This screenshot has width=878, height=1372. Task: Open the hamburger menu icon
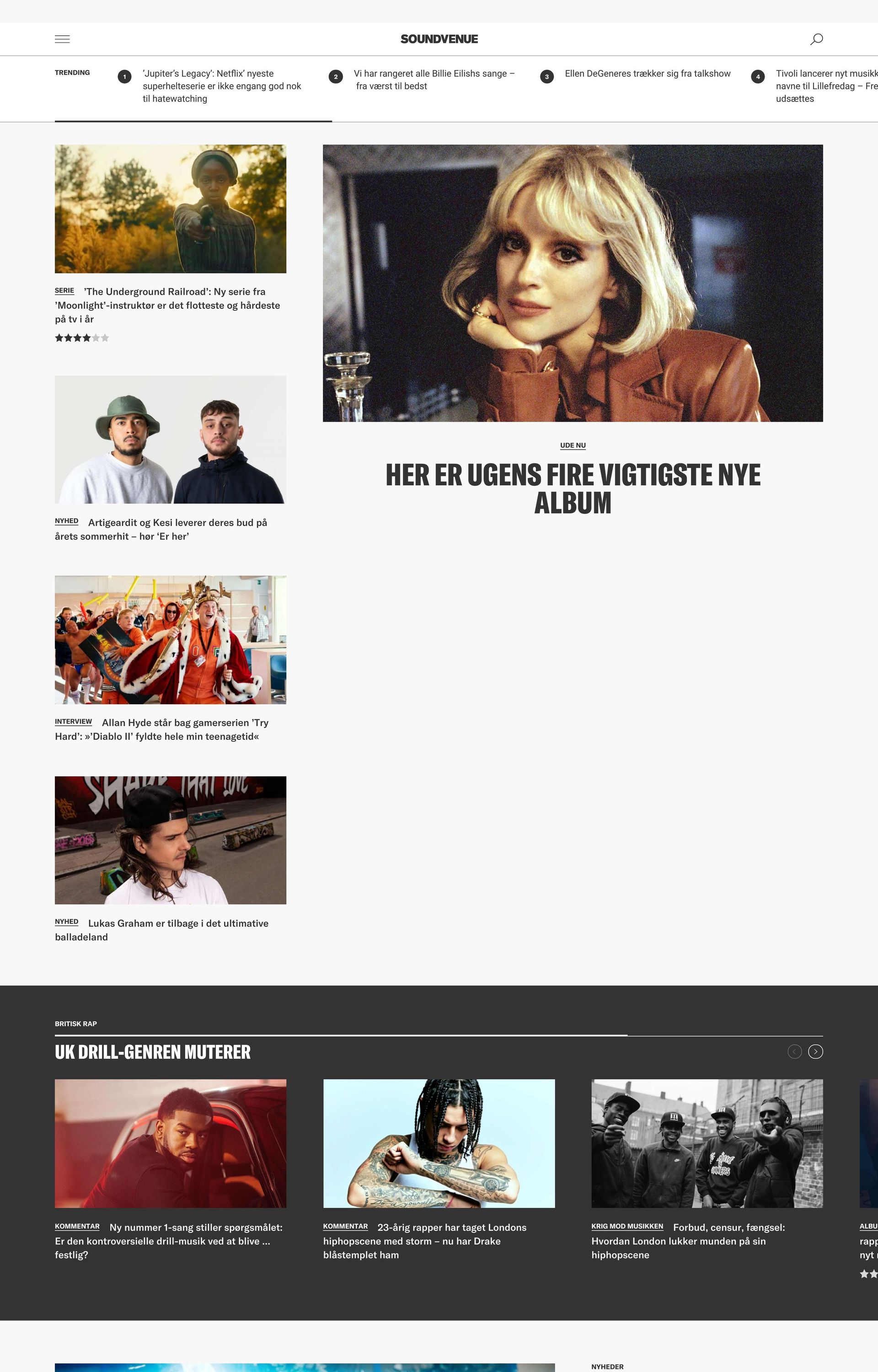[x=62, y=39]
